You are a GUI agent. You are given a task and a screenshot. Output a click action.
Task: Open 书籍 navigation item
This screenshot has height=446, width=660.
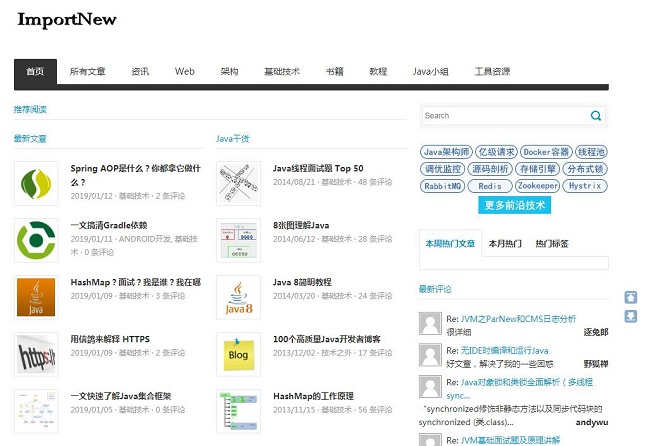click(335, 72)
